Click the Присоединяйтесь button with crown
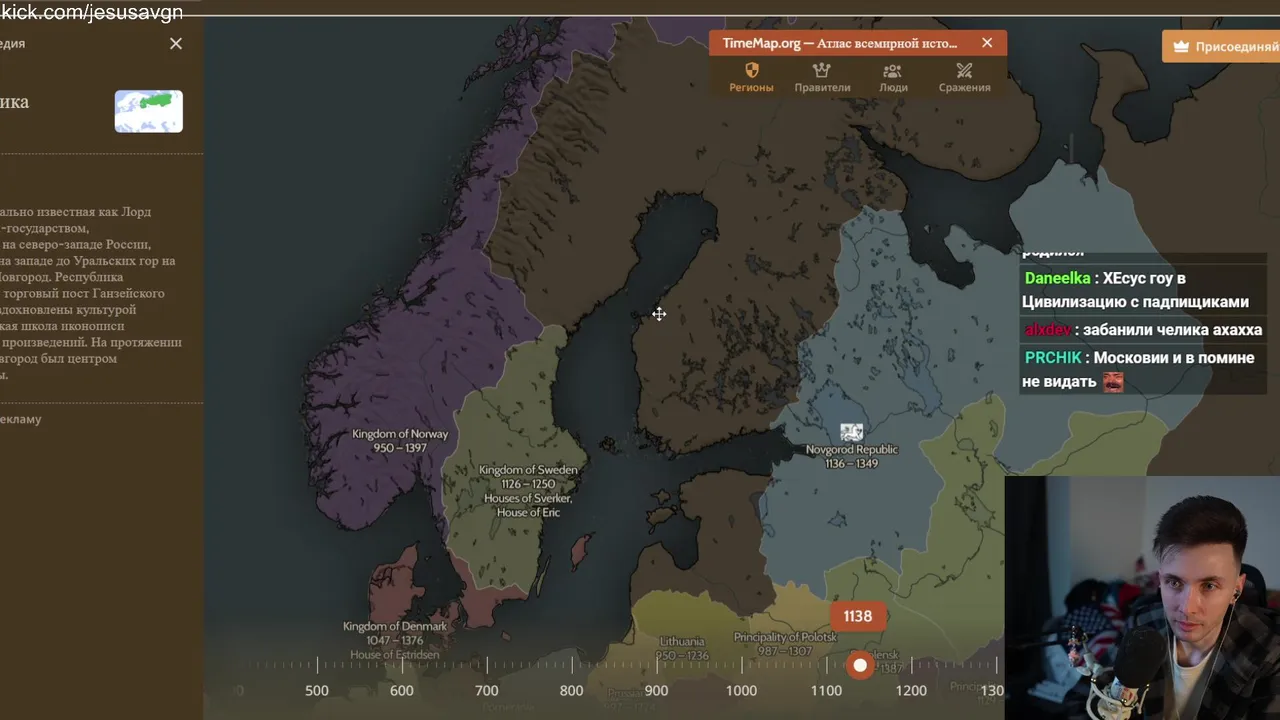The width and height of the screenshot is (1280, 720). coord(1221,46)
